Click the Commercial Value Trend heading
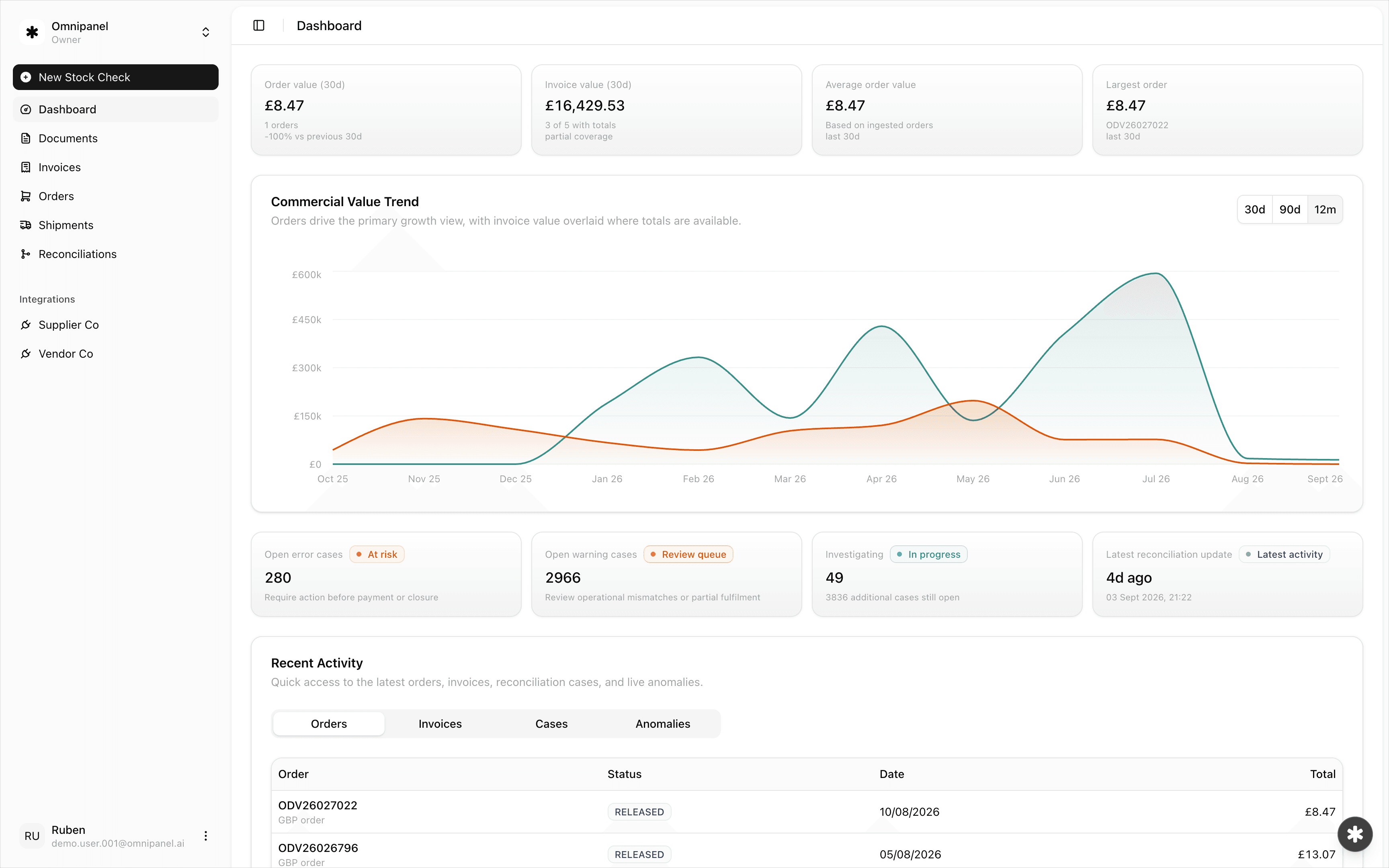Image resolution: width=1389 pixels, height=868 pixels. coord(345,201)
